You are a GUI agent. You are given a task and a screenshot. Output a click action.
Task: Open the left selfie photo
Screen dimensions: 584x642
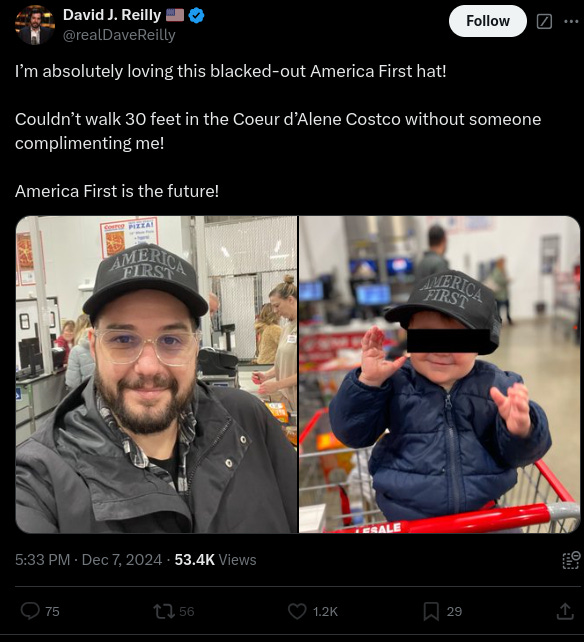coord(156,374)
